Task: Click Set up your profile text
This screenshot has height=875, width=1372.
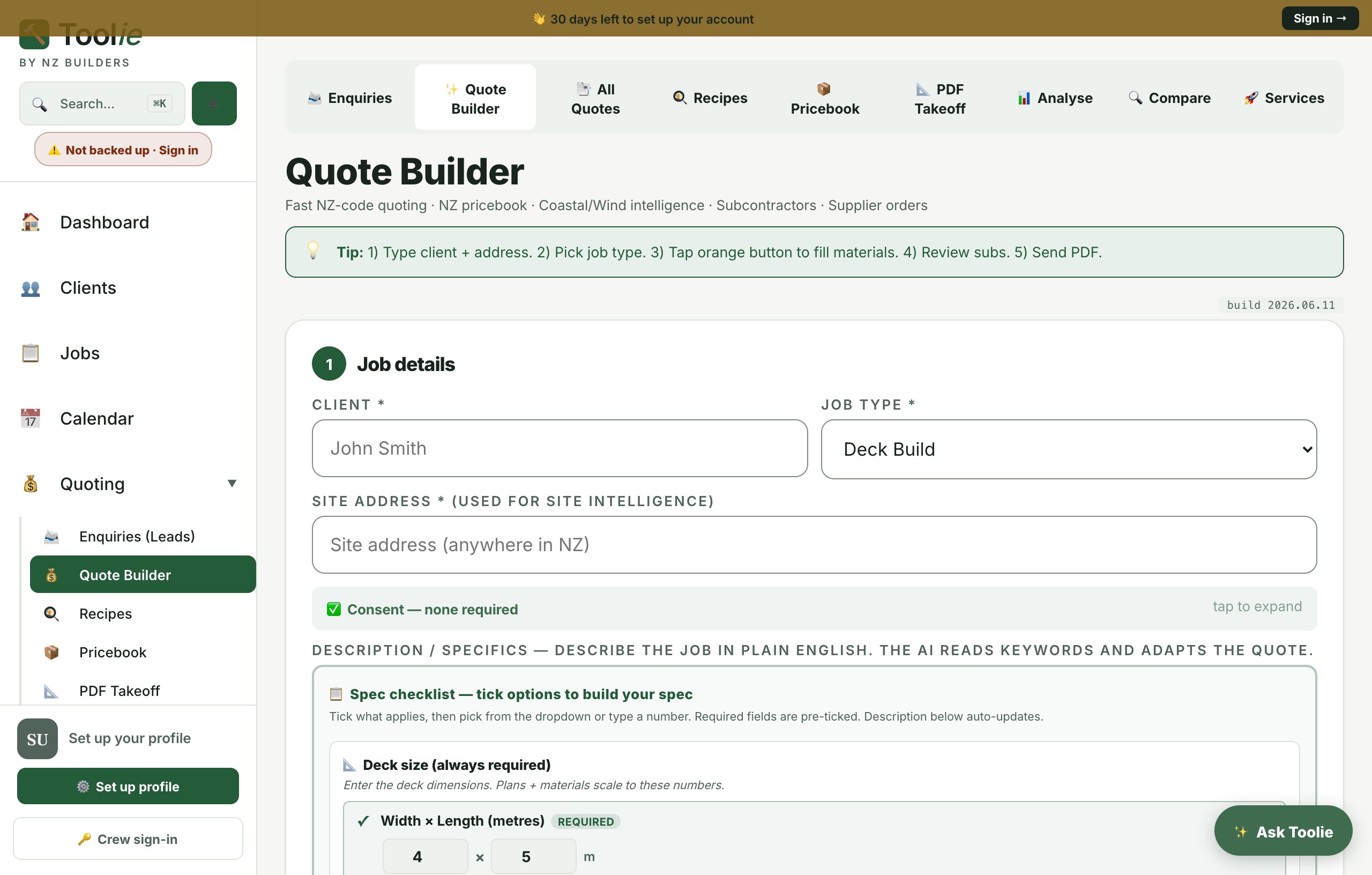Action: (x=129, y=738)
